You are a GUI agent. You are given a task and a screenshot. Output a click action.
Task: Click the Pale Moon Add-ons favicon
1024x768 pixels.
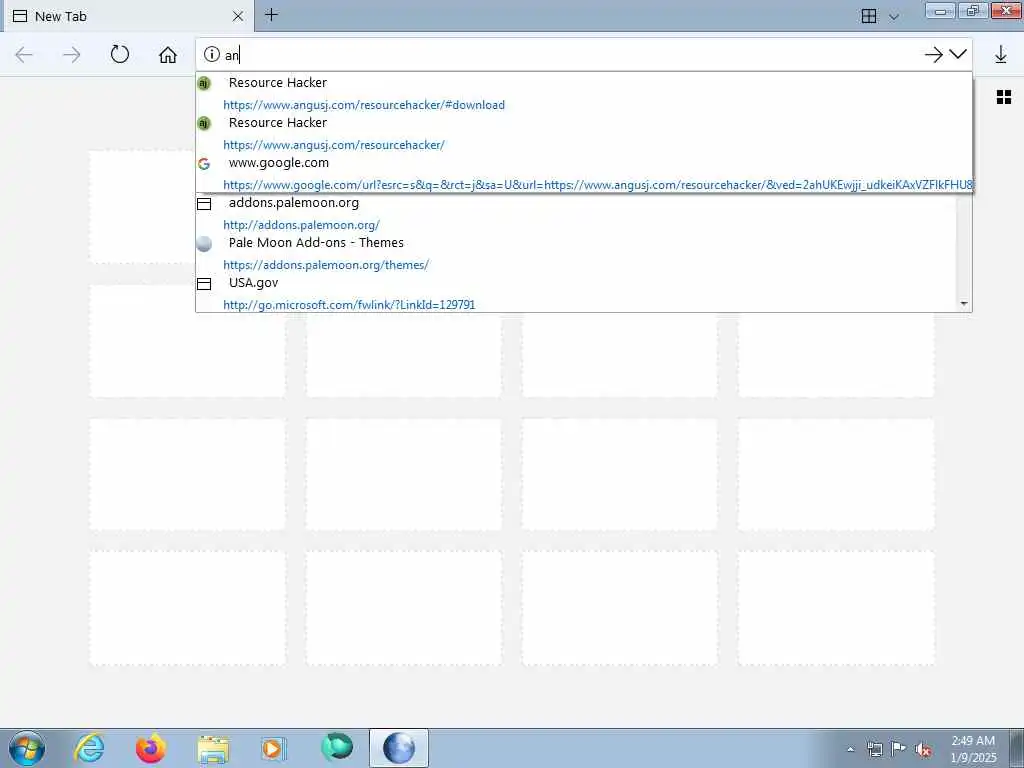click(x=204, y=244)
